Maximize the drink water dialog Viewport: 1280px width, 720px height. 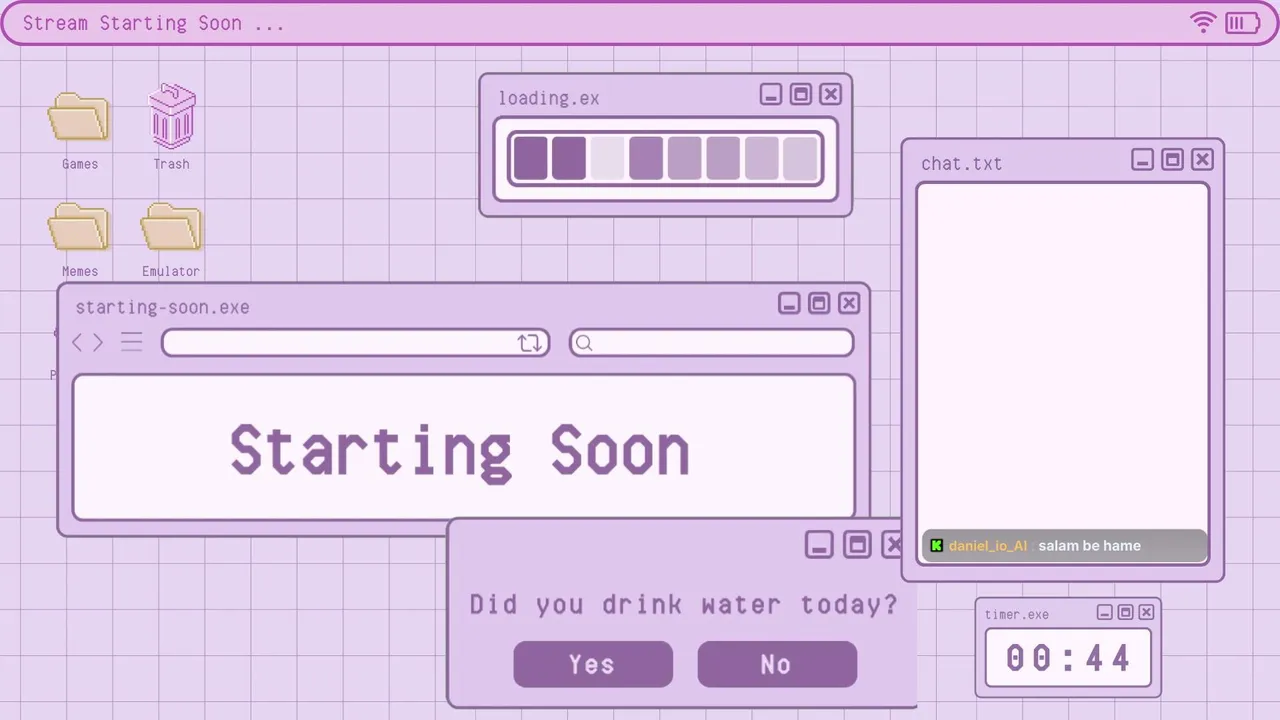pyautogui.click(x=857, y=544)
